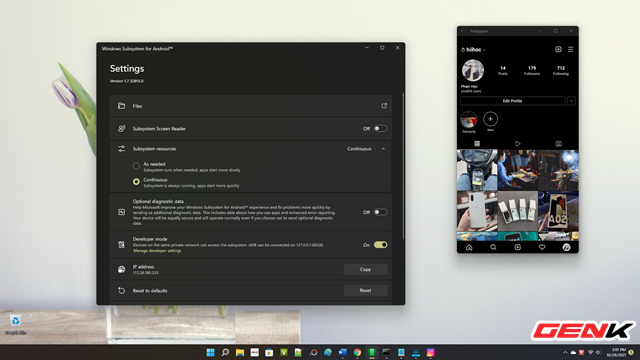
Task: Open taskbar Search
Action: click(225, 352)
